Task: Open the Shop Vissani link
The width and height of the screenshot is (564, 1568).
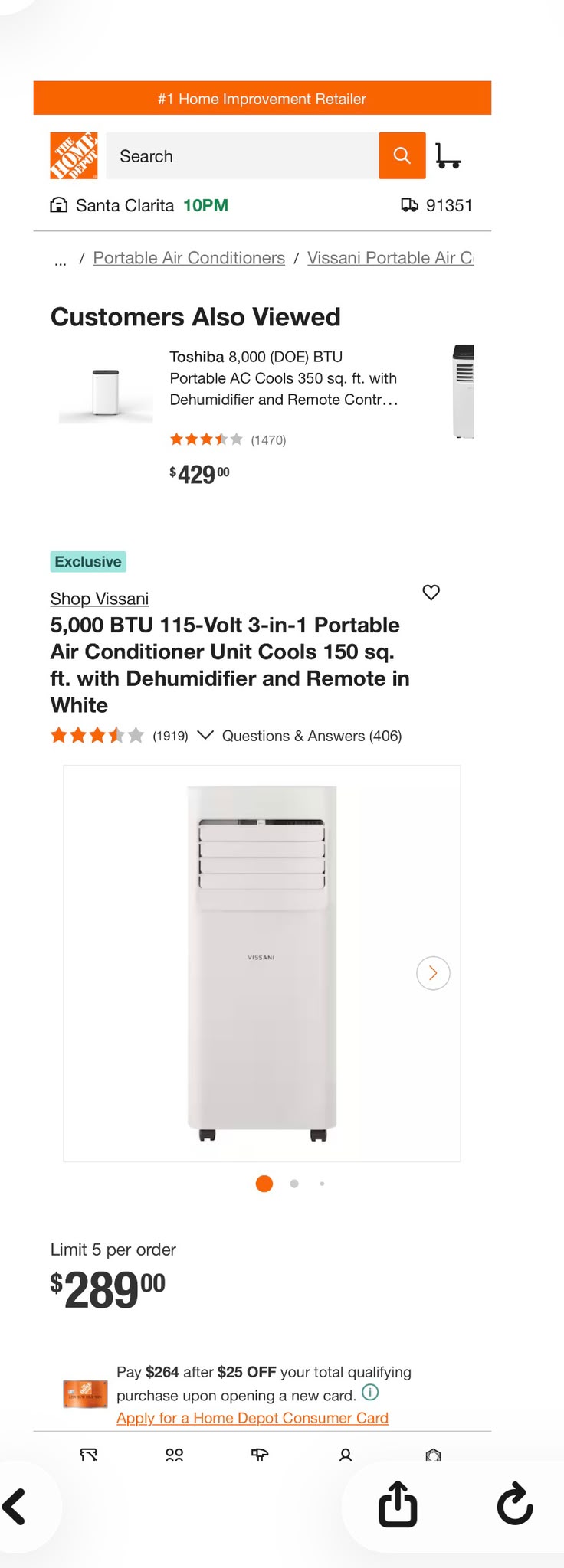Action: pyautogui.click(x=100, y=599)
